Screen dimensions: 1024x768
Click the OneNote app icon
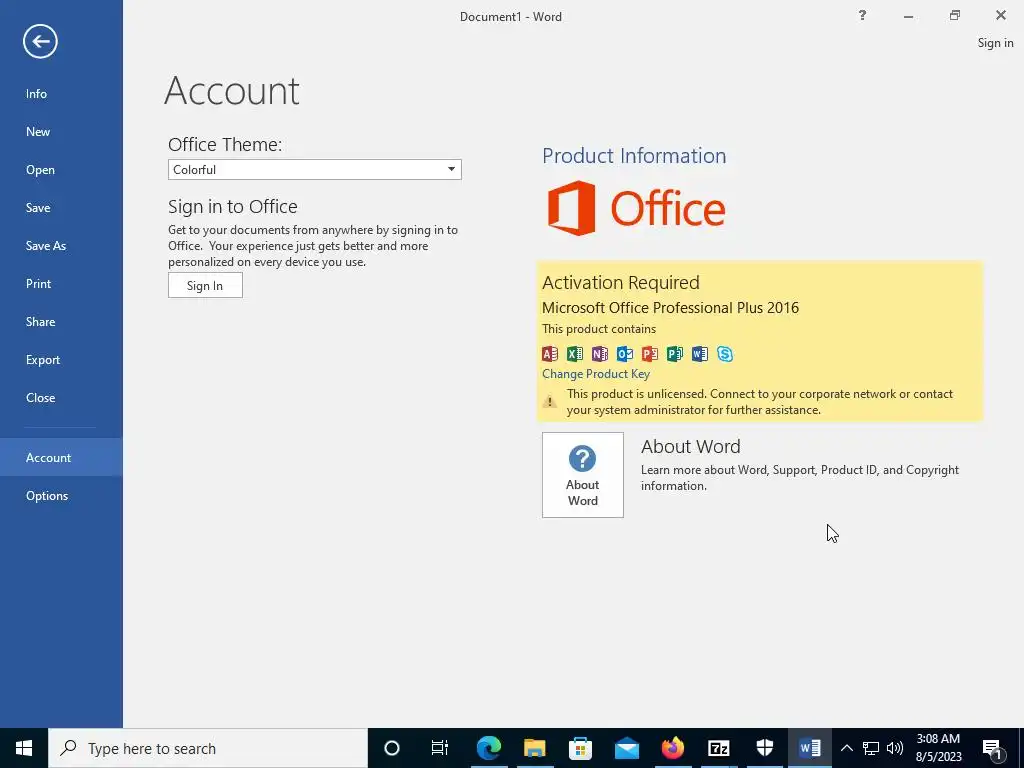pos(600,354)
